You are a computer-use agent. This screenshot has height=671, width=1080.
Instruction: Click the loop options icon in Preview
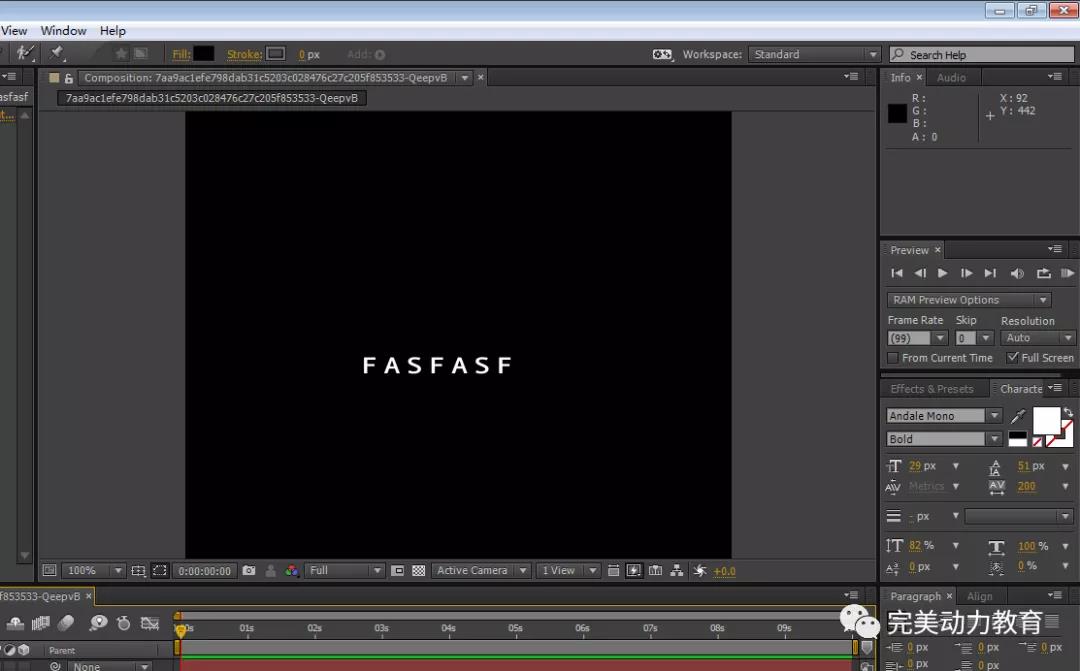1043,273
